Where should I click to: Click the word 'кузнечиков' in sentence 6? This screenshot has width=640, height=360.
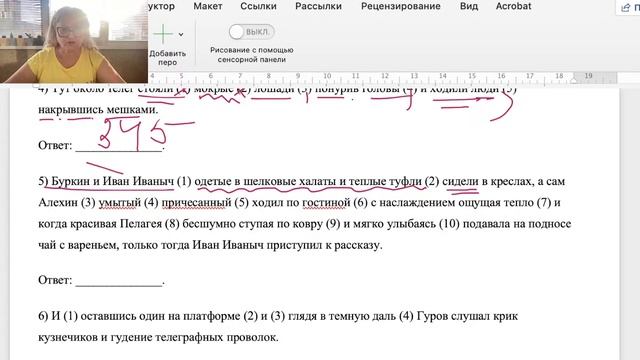tap(67, 338)
